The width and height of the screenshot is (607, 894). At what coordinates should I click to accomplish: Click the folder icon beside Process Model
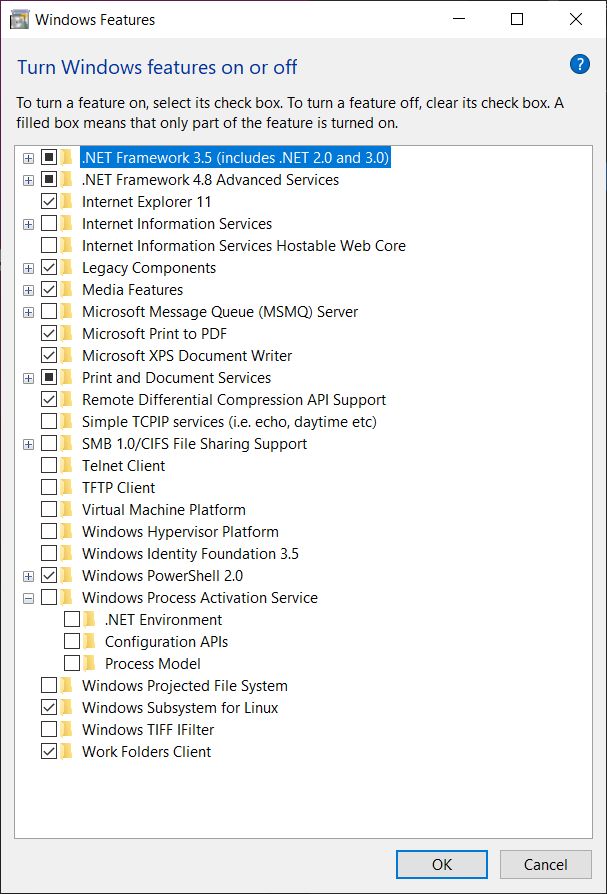tap(90, 664)
